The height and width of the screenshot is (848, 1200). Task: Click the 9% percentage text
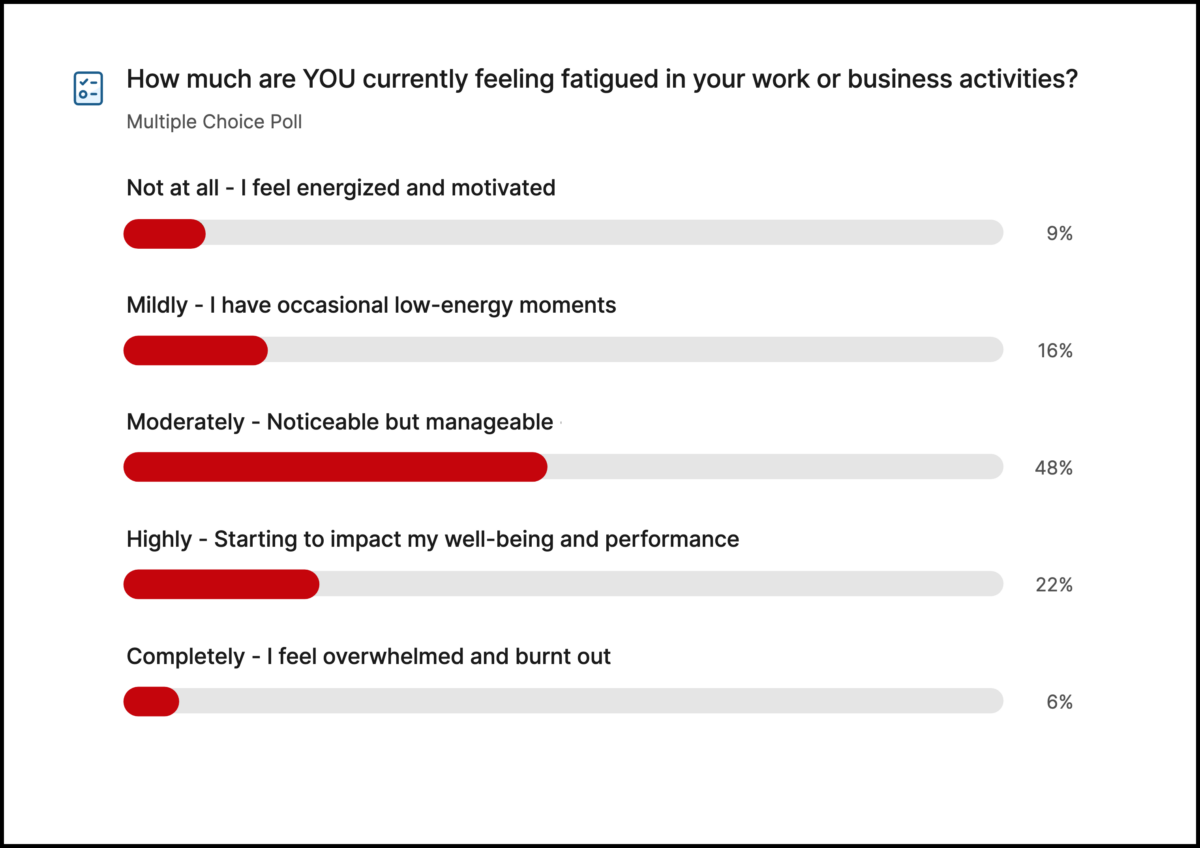point(1058,232)
